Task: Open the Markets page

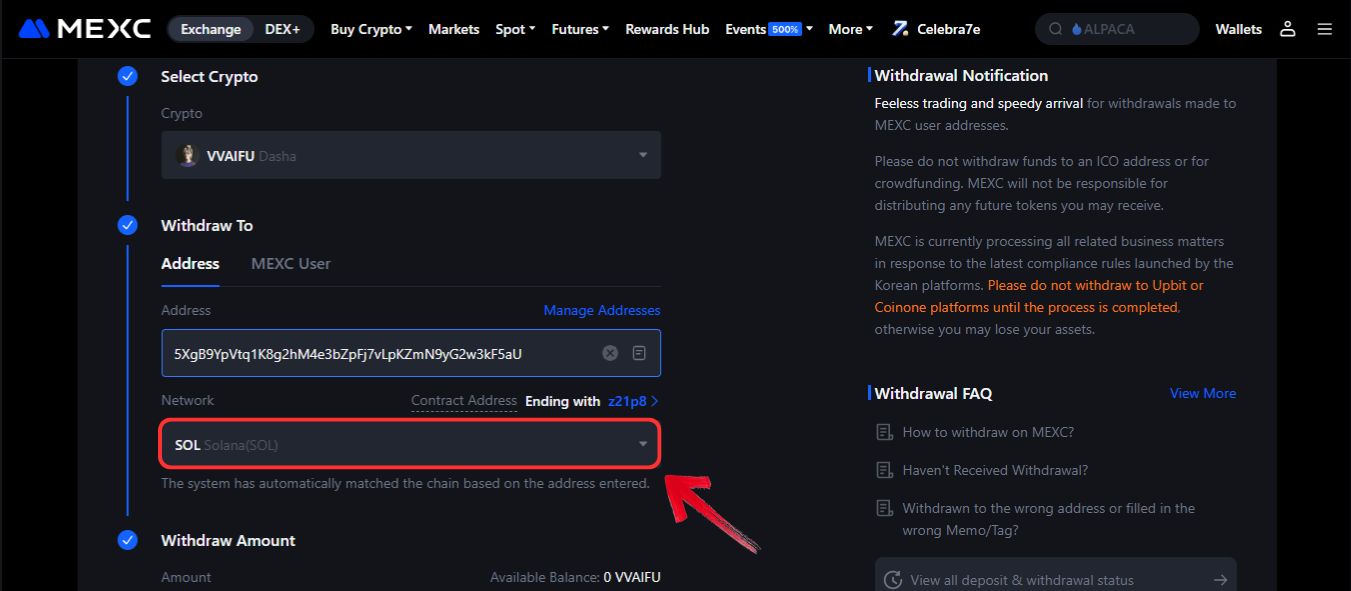Action: pos(454,29)
